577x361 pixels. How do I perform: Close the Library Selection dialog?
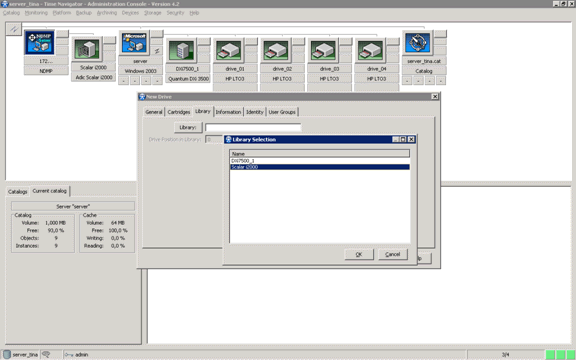[411, 139]
